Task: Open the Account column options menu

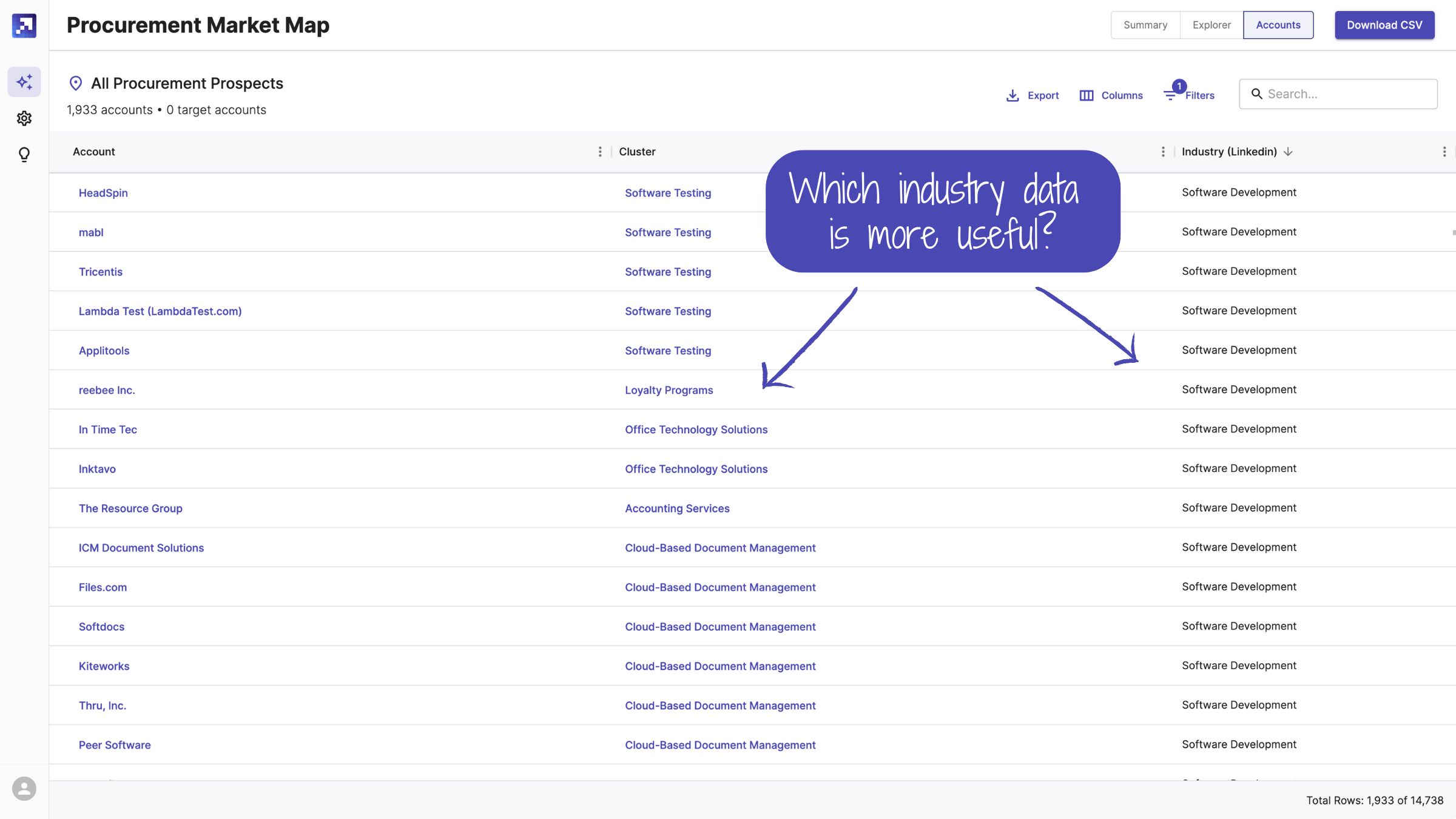Action: [599, 152]
